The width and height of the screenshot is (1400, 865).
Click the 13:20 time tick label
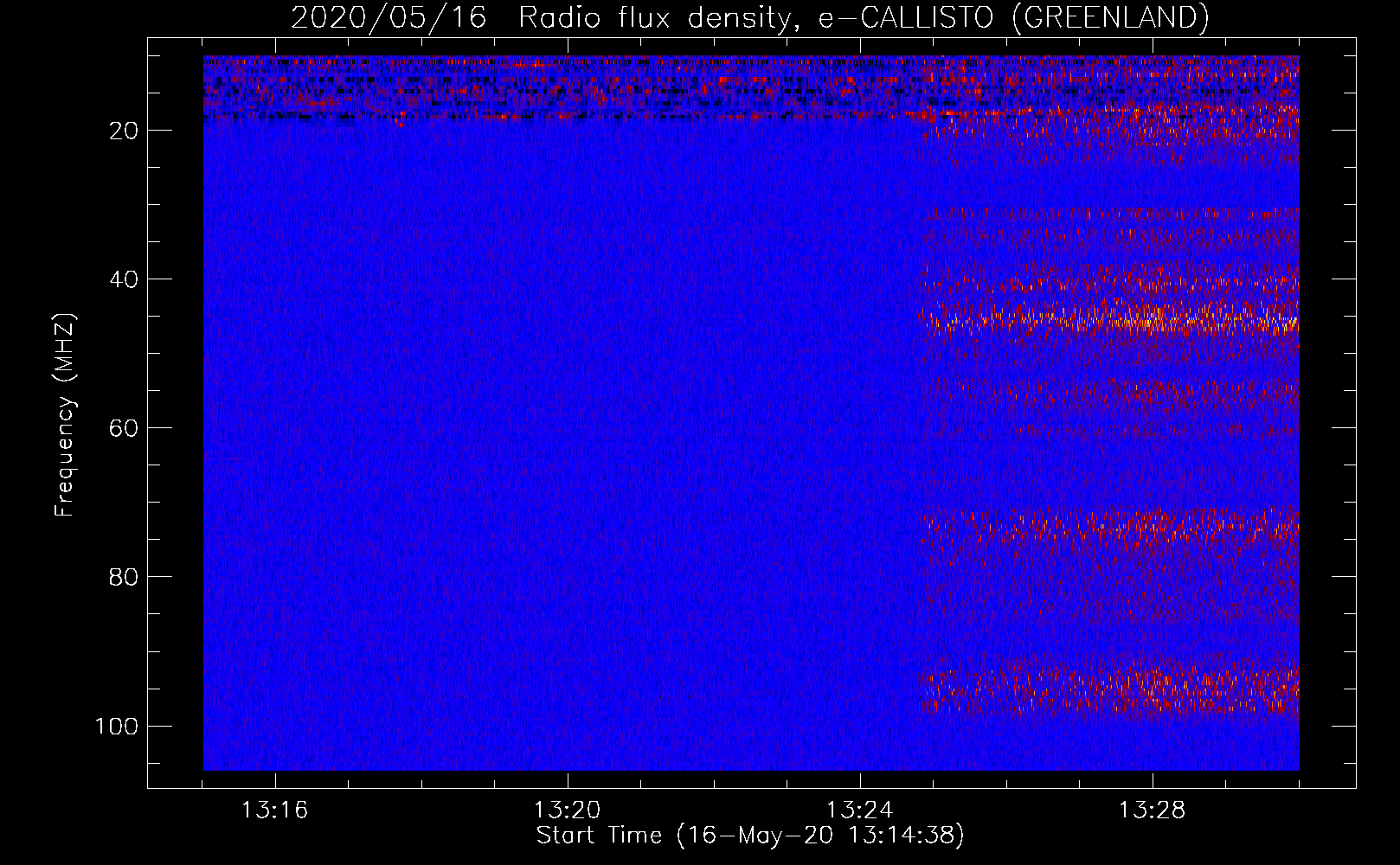click(x=567, y=811)
